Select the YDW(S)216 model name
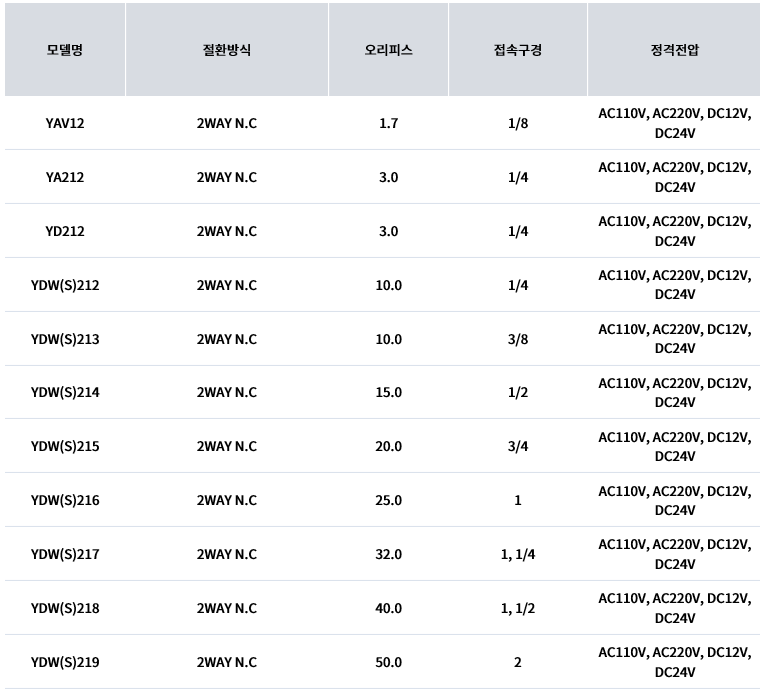Viewport: 760px width, 693px height. pyautogui.click(x=65, y=500)
